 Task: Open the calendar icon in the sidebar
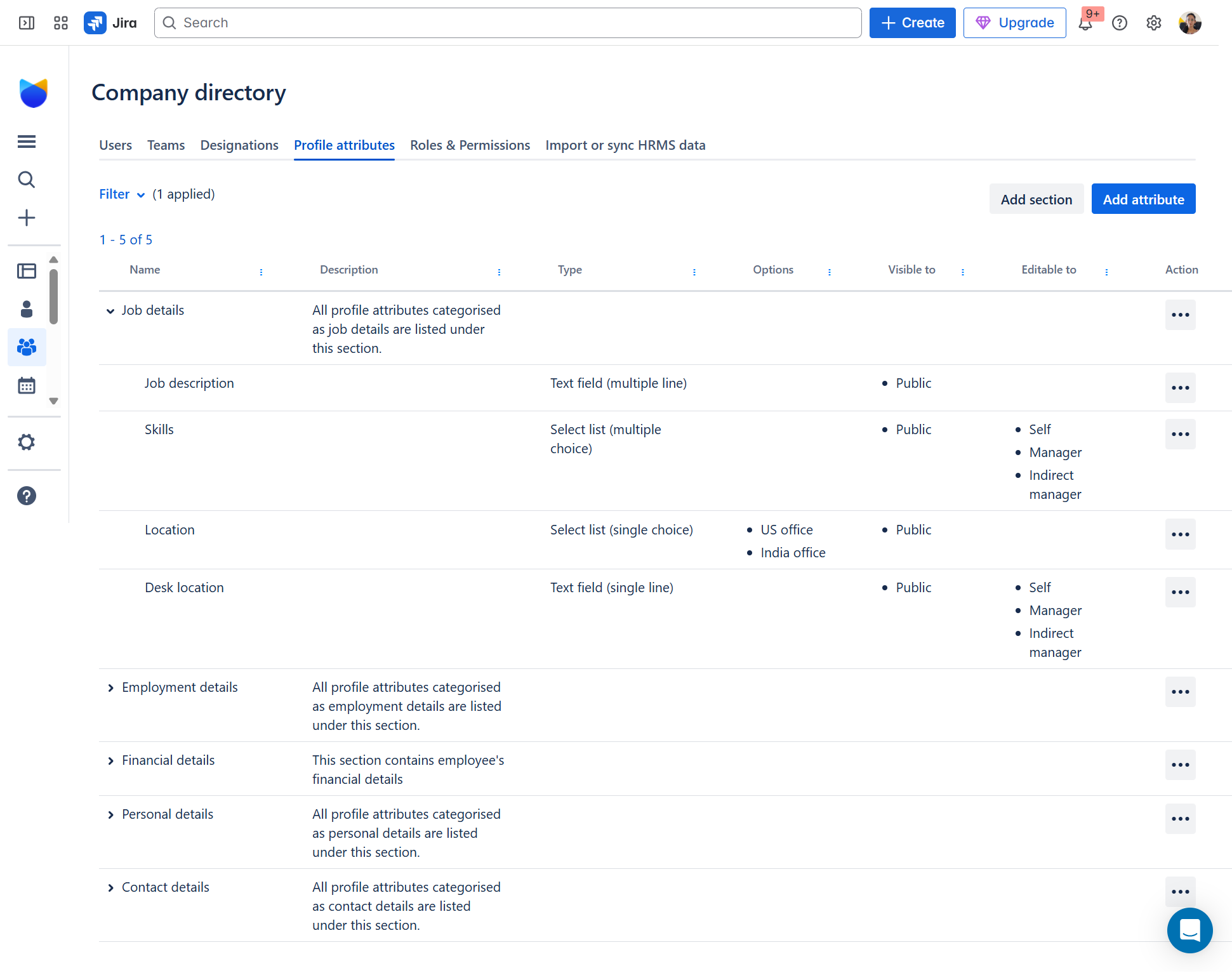(x=27, y=385)
